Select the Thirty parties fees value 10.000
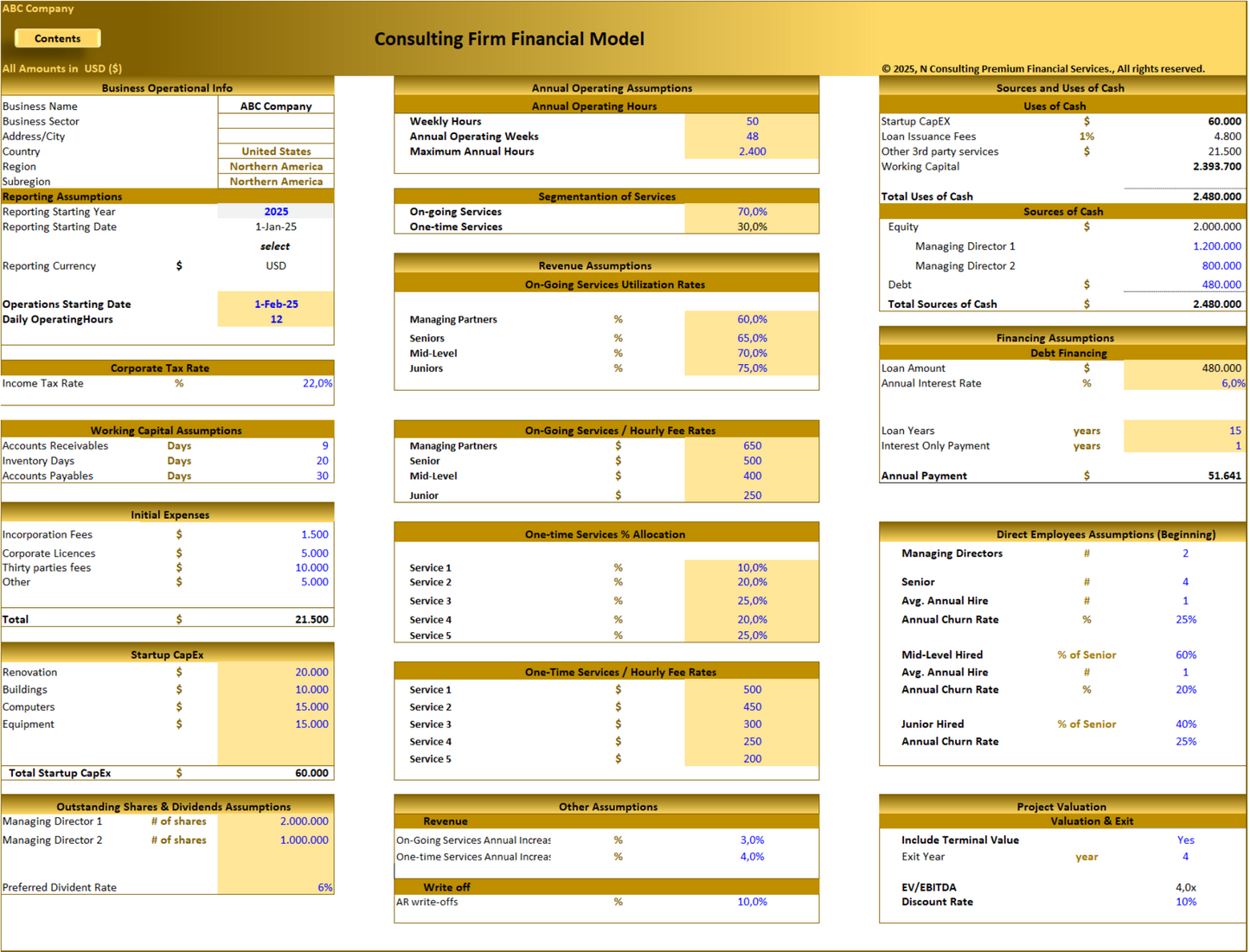This screenshot has width=1250, height=952. tap(311, 568)
